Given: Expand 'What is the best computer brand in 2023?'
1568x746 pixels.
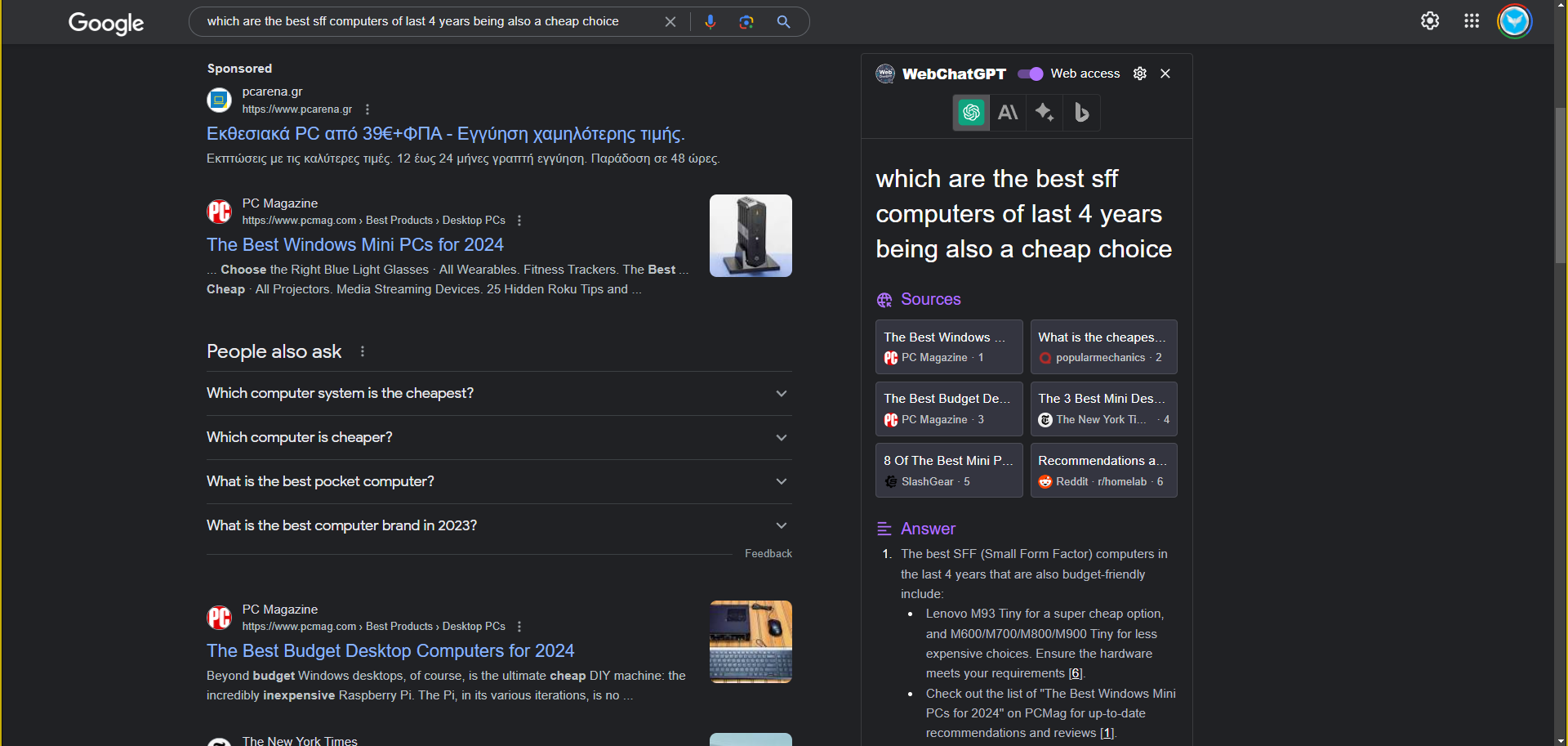Looking at the screenshot, I should click(x=499, y=526).
